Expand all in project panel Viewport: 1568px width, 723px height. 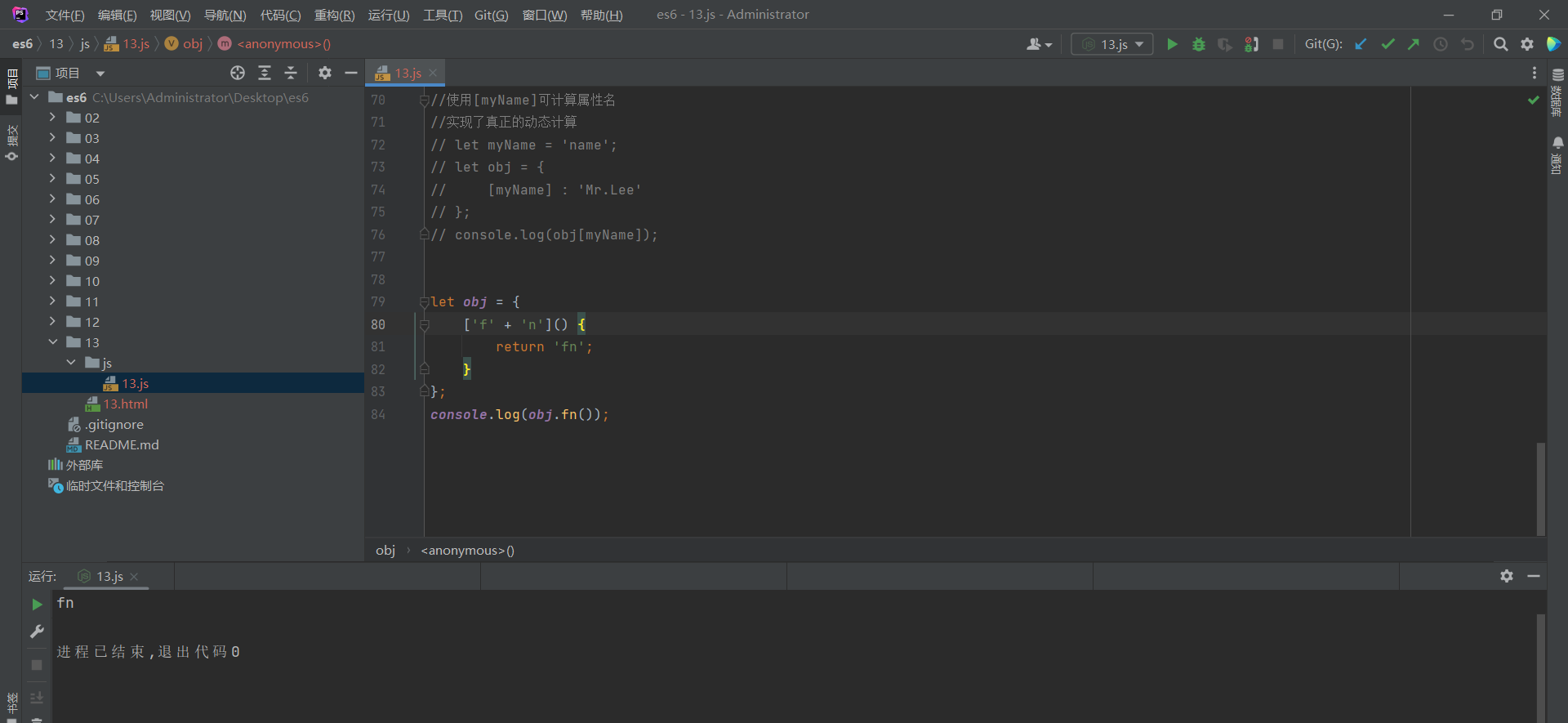coord(265,73)
